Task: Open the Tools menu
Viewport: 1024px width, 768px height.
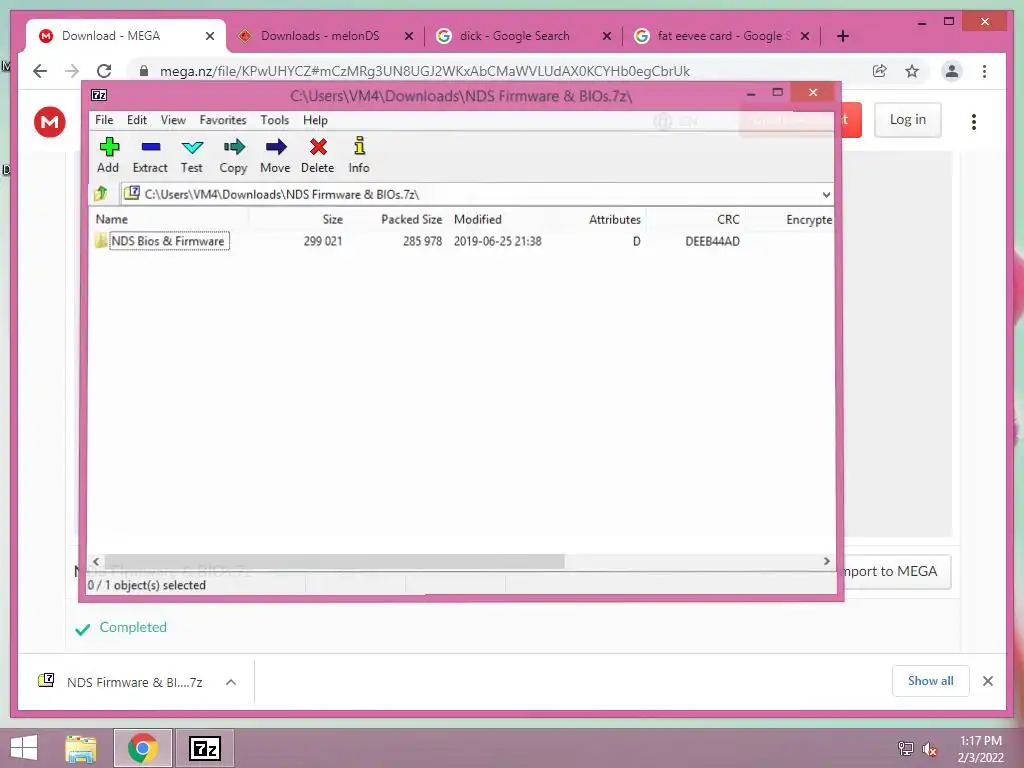Action: pyautogui.click(x=274, y=120)
